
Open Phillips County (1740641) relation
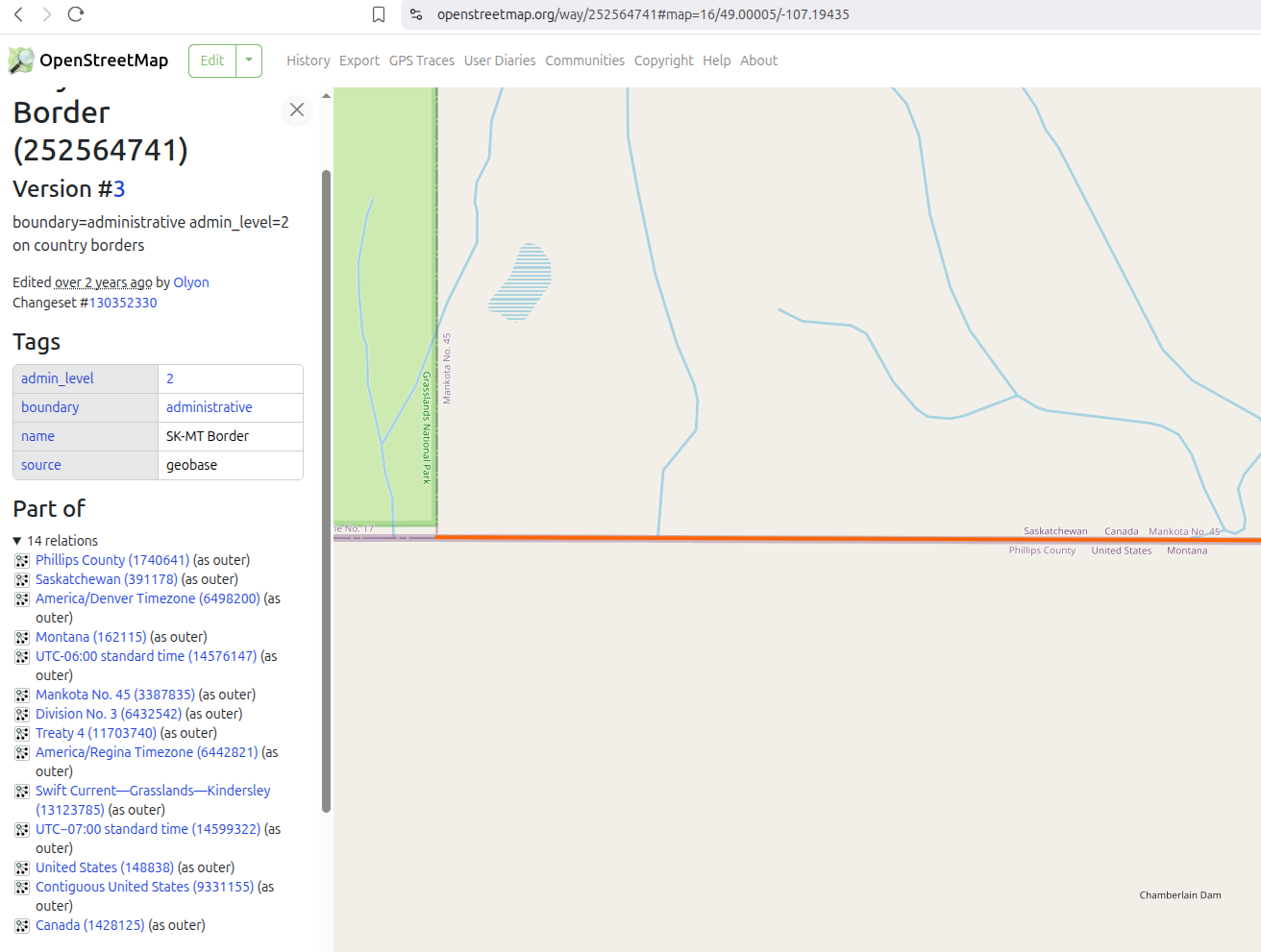(112, 560)
